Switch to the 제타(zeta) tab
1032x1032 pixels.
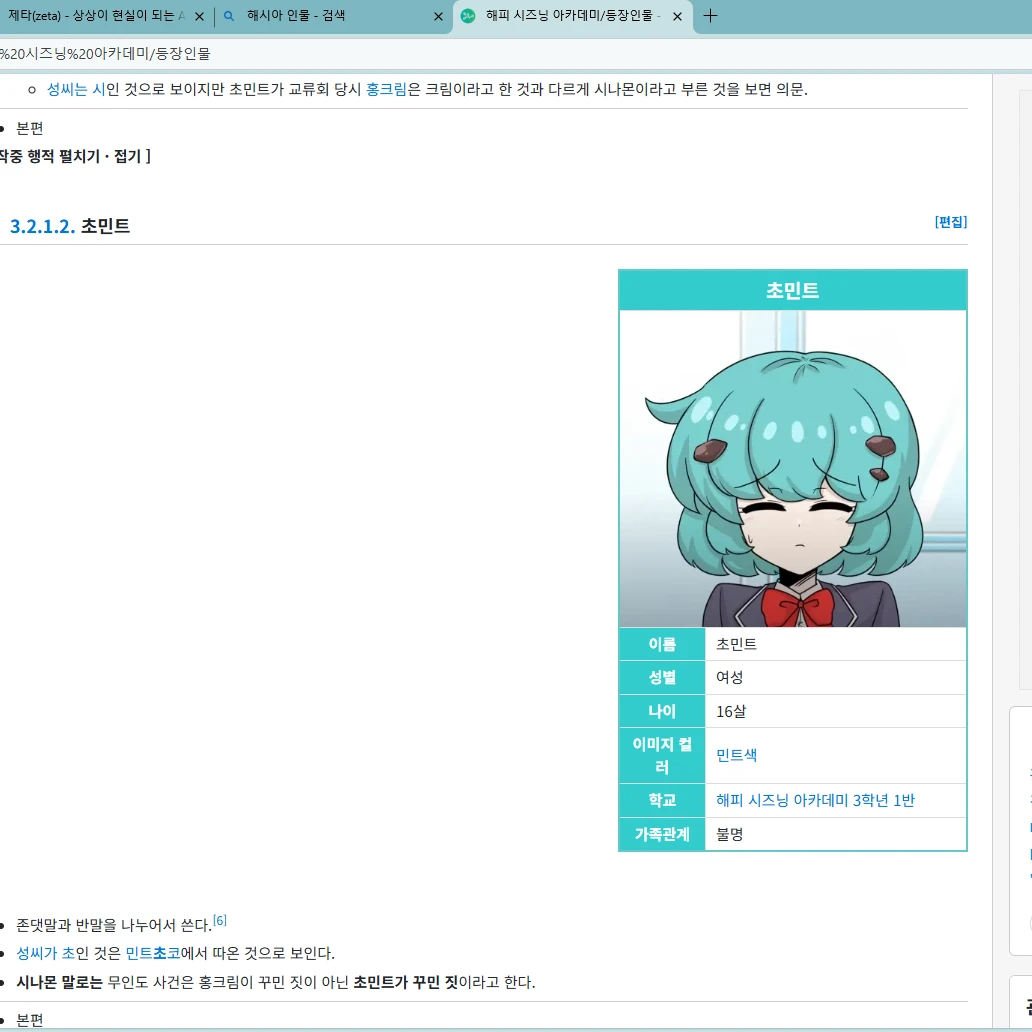pos(96,16)
